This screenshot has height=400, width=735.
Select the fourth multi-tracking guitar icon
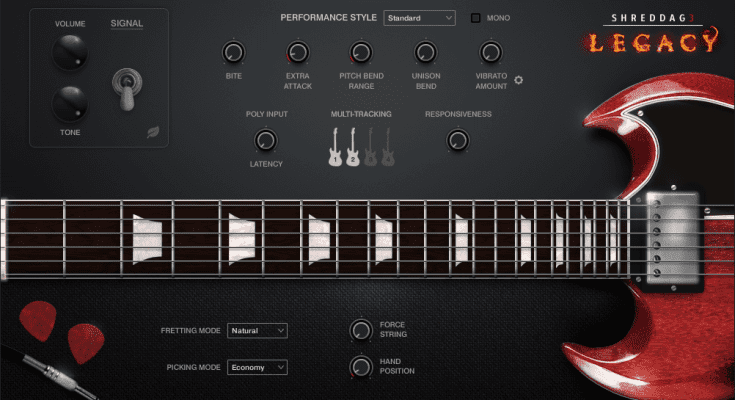pos(388,147)
